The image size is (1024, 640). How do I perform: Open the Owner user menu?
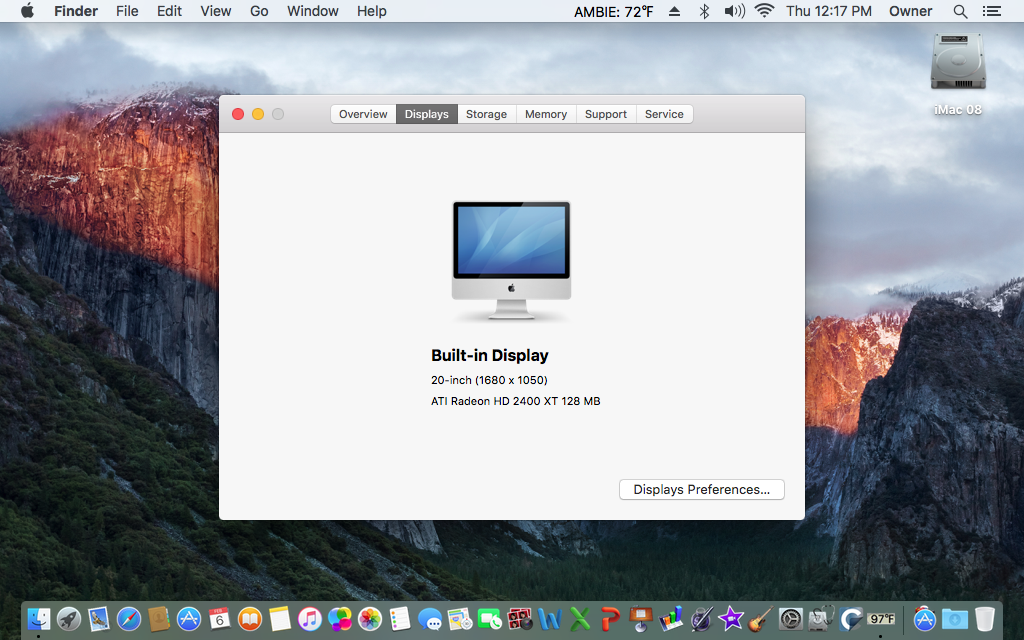pyautogui.click(x=910, y=11)
